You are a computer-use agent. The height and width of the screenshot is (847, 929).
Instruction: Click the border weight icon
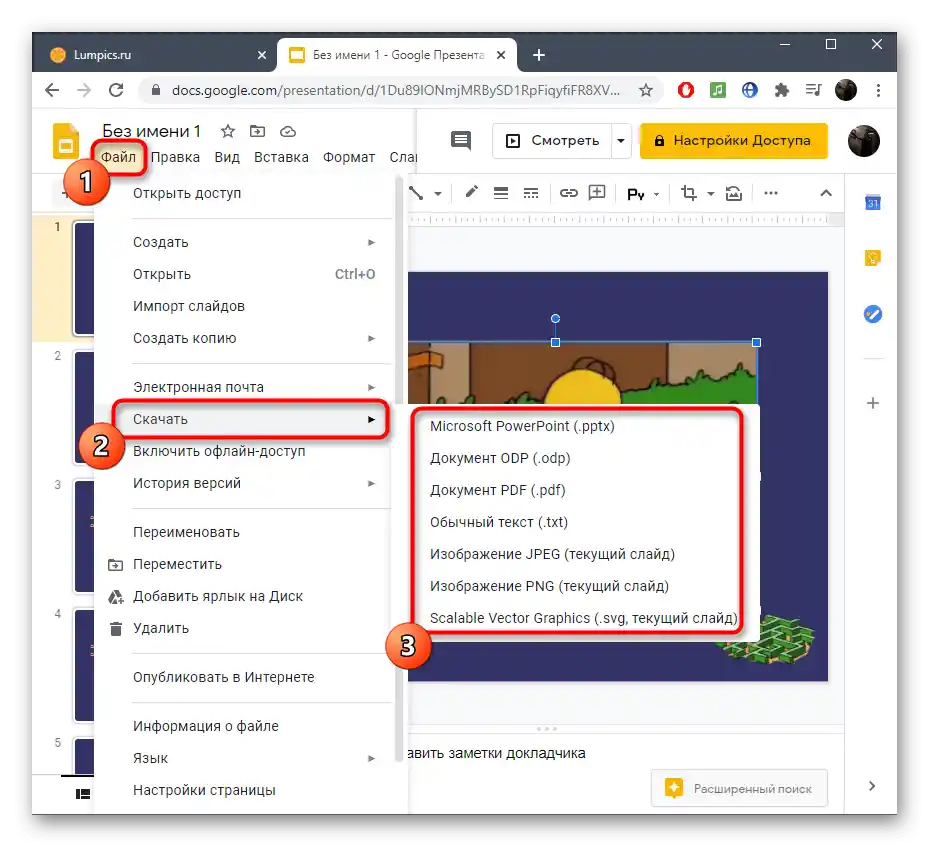pos(501,193)
